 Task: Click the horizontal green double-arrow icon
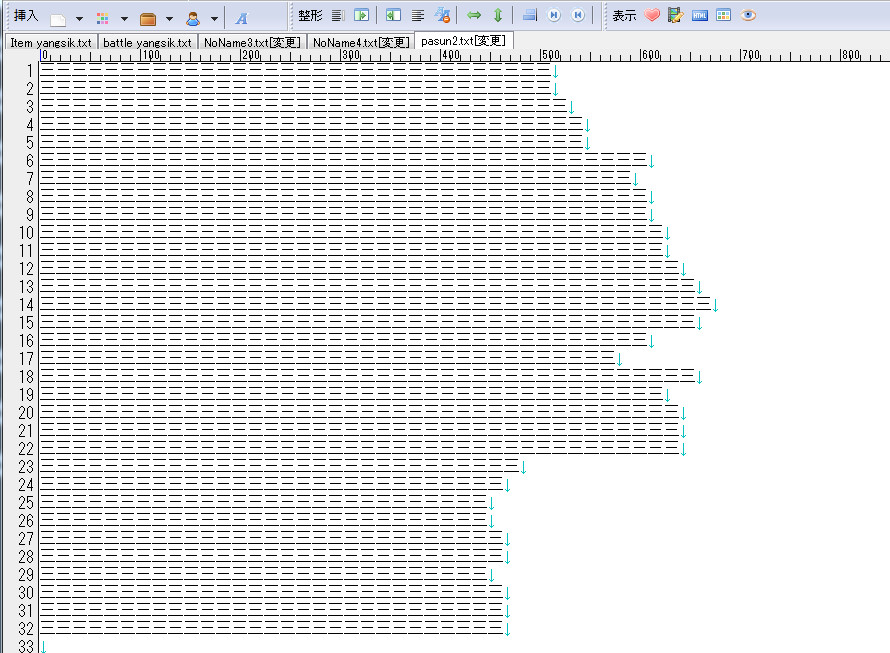click(474, 16)
